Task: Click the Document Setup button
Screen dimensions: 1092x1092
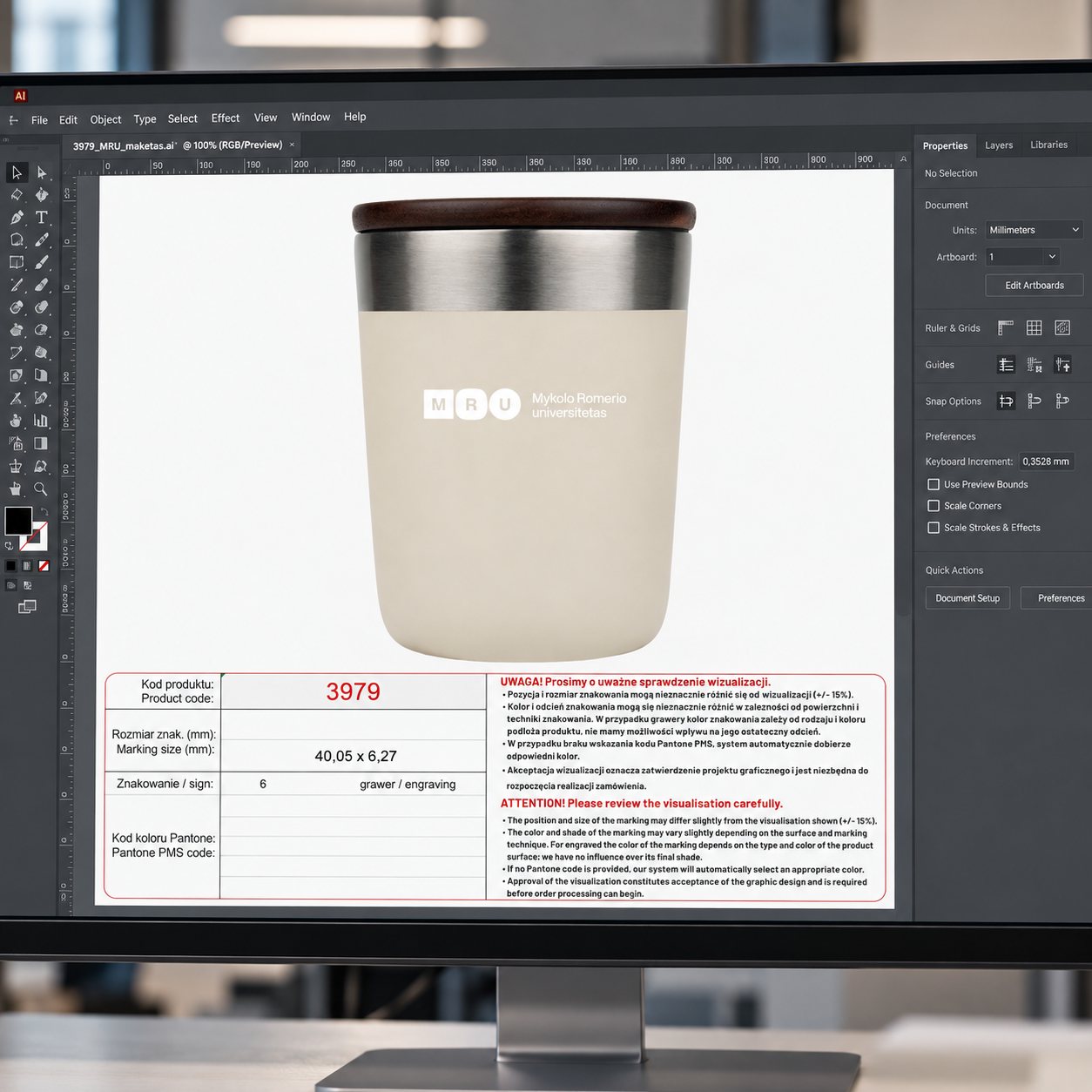Action: point(967,598)
